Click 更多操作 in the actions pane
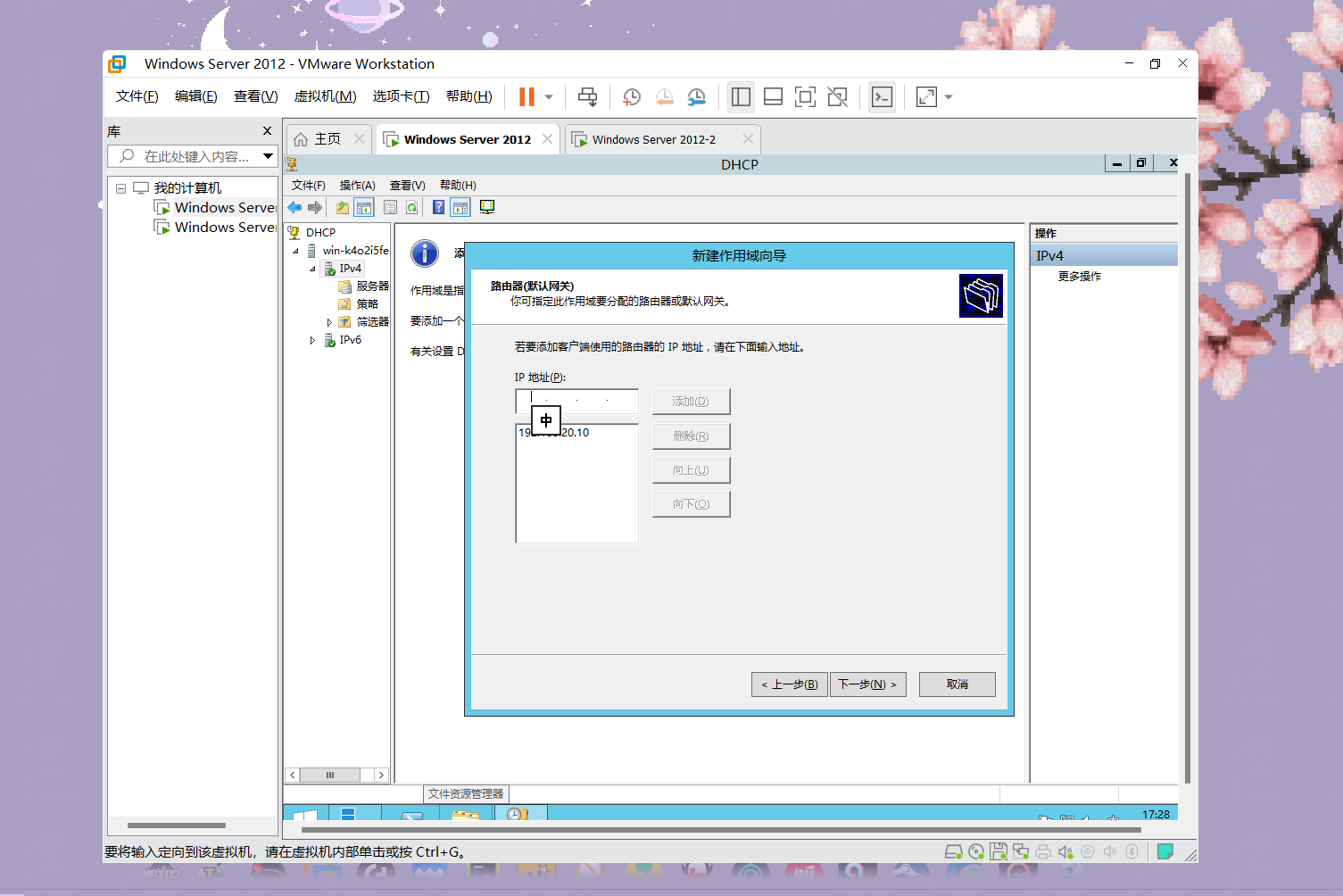The image size is (1343, 896). pyautogui.click(x=1080, y=277)
